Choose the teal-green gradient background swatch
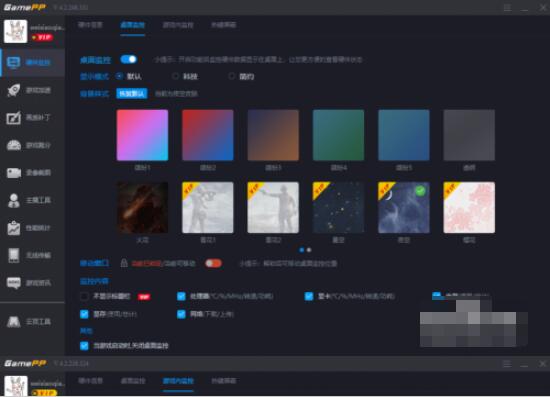550x397 pixels. pos(338,135)
